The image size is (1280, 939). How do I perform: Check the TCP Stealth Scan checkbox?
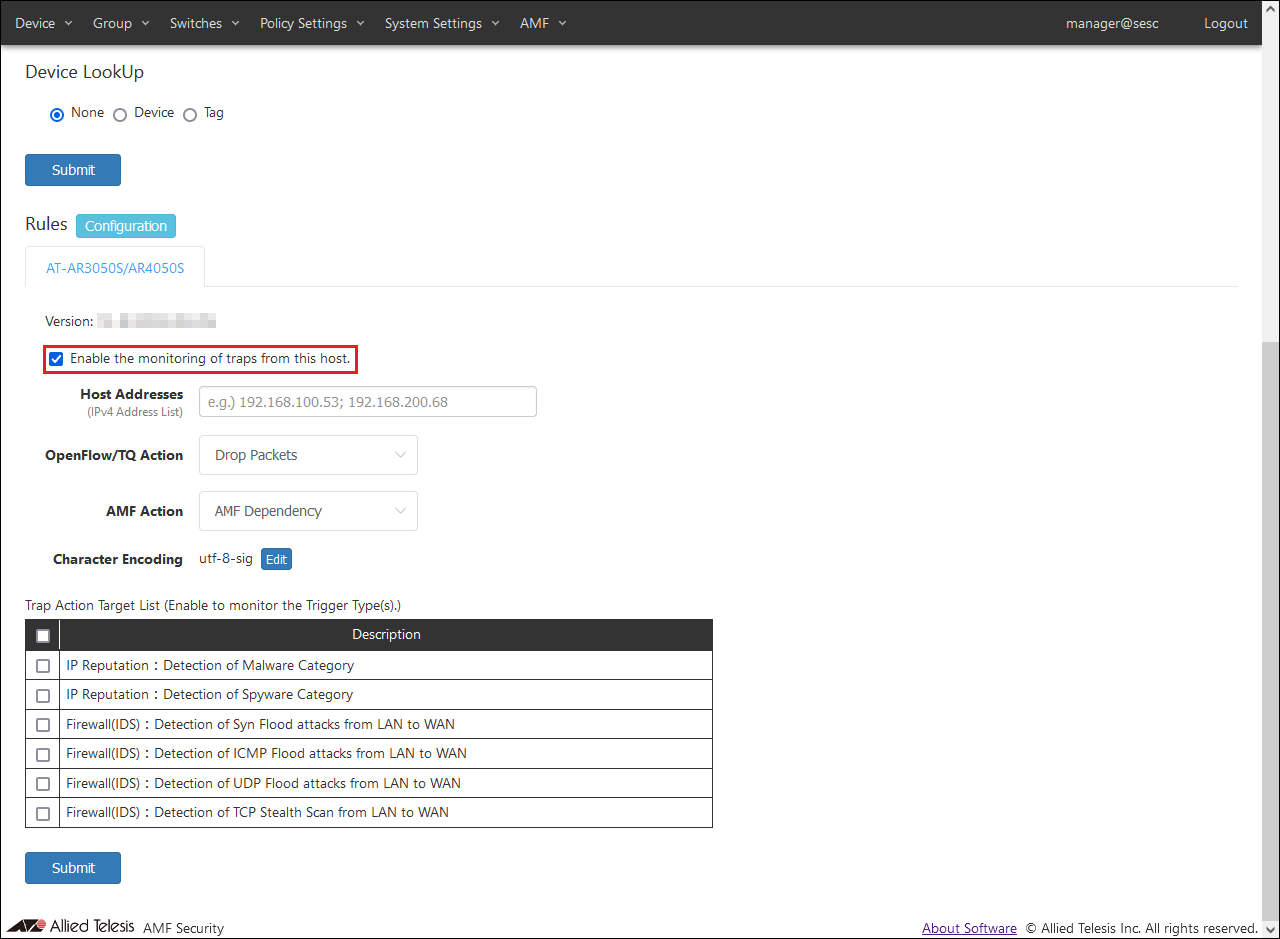click(x=43, y=813)
